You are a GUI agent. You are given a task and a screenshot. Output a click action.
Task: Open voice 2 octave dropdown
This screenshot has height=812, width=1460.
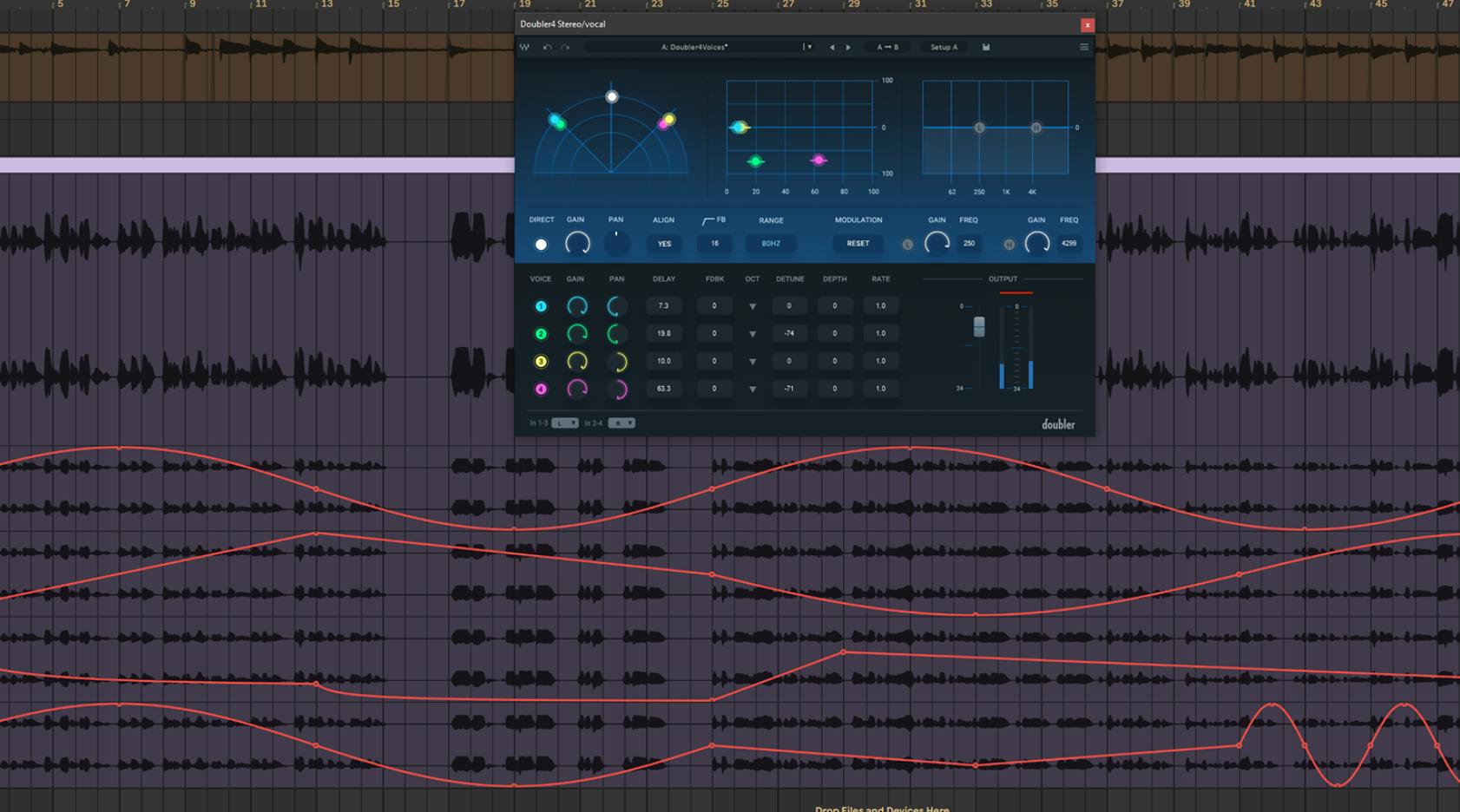pos(753,334)
